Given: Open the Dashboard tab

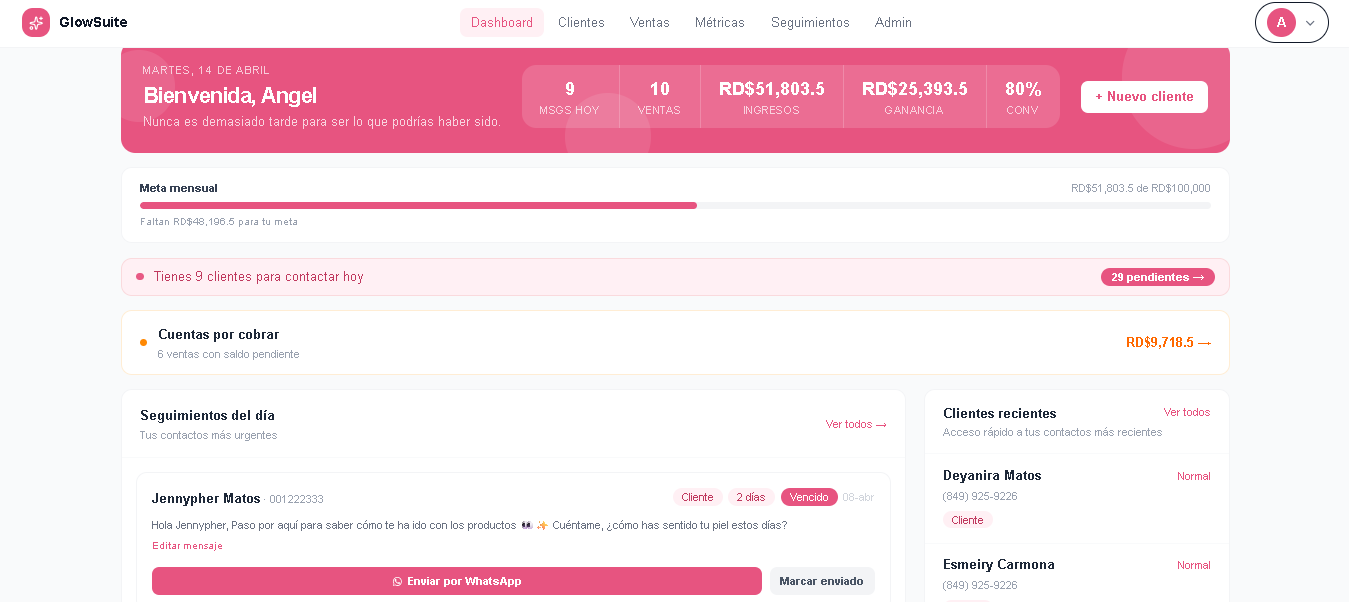Looking at the screenshot, I should pyautogui.click(x=501, y=22).
